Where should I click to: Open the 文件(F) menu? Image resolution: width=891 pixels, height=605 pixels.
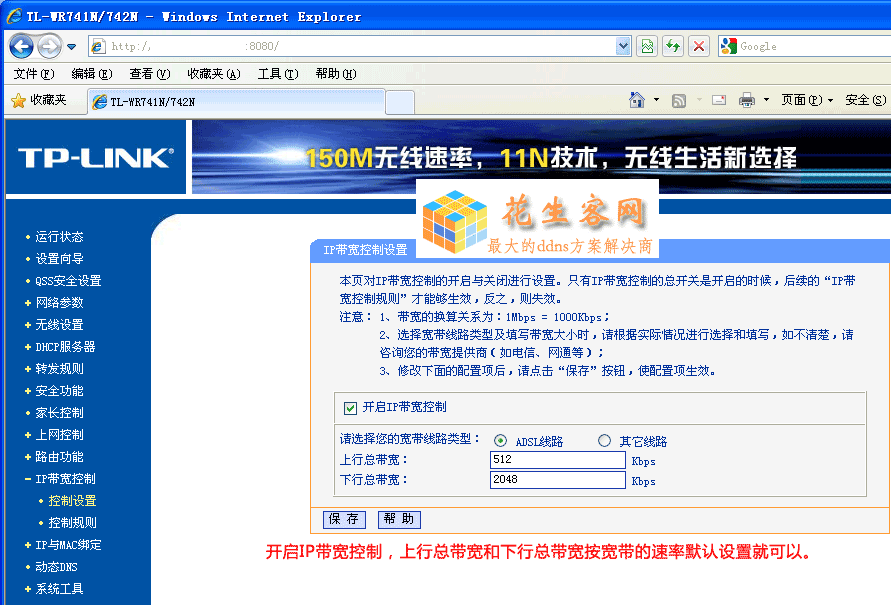(34, 74)
